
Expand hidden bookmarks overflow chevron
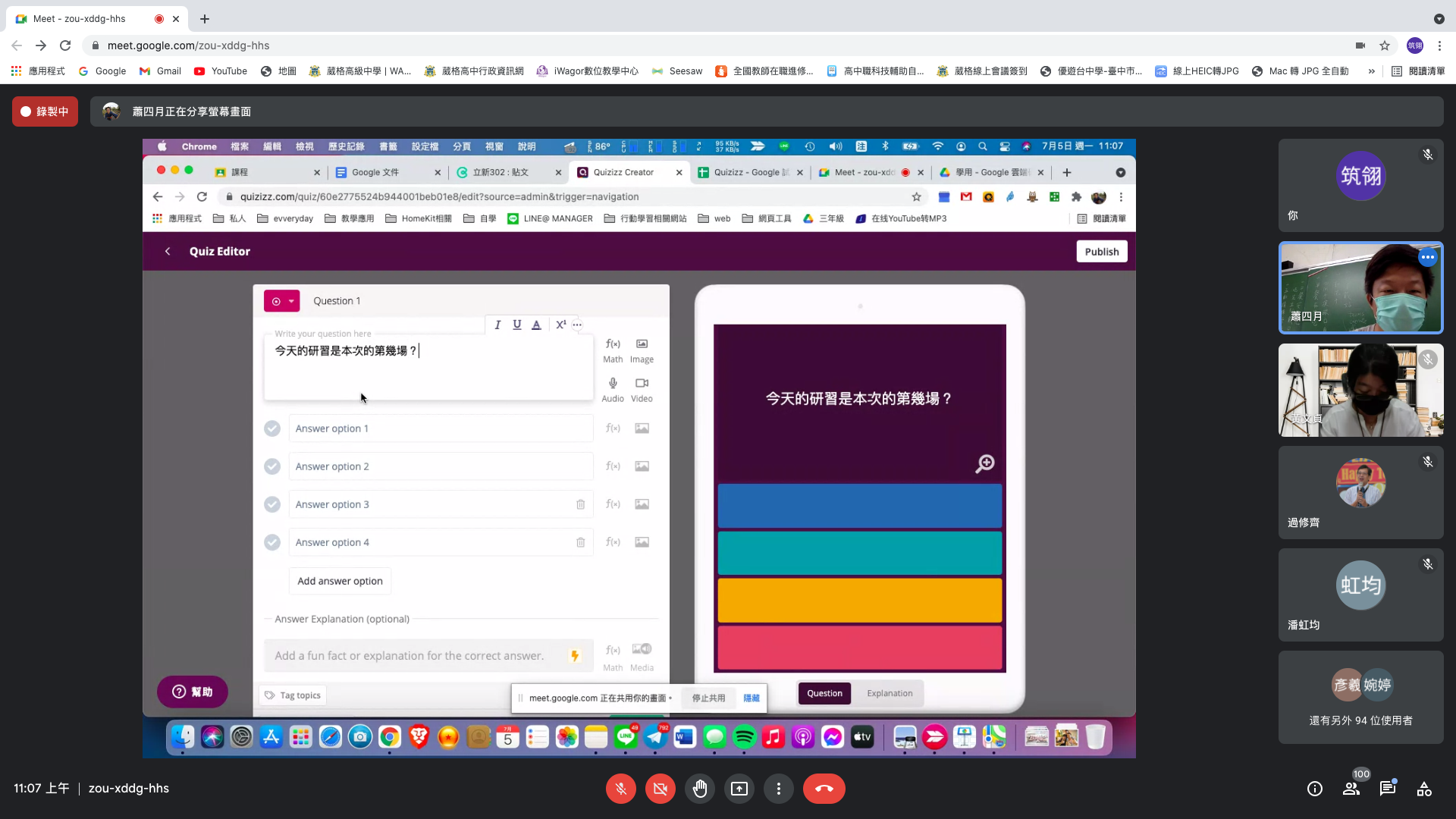tap(1371, 71)
